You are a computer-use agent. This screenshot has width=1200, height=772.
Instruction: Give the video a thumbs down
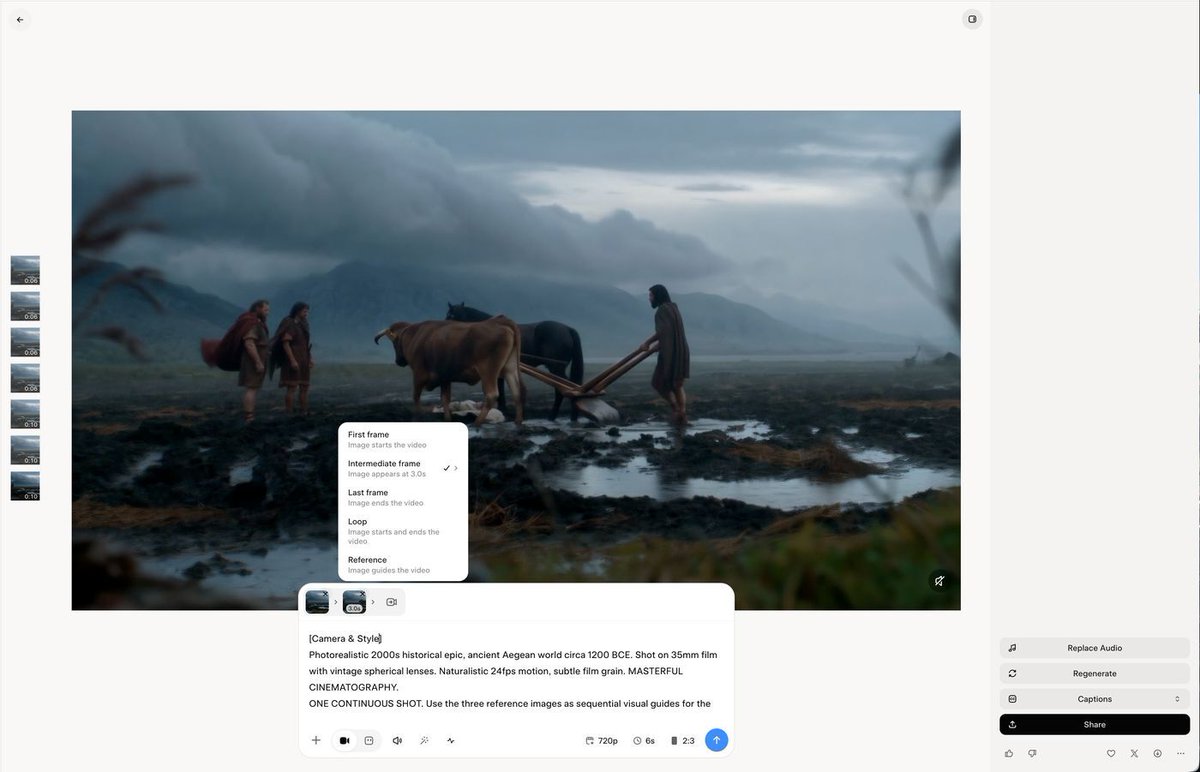[1032, 753]
